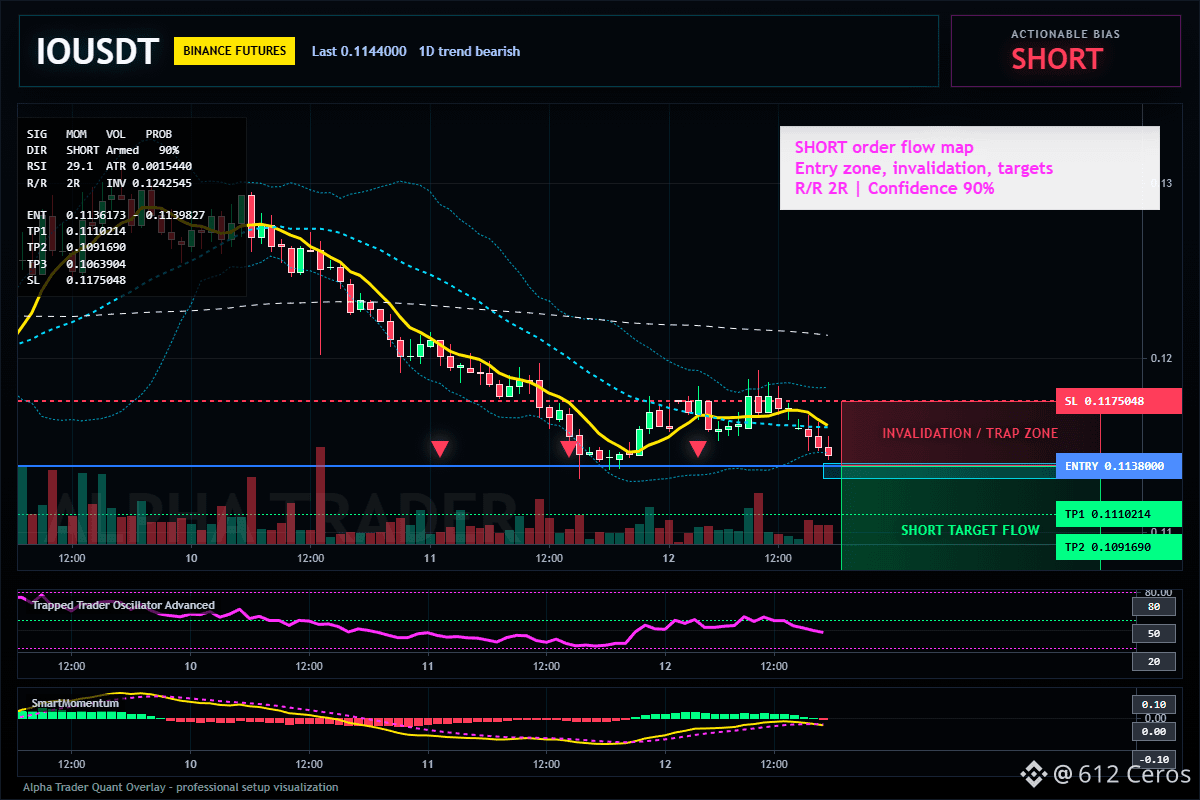
Task: Click the SHORT order flow map note
Action: pyautogui.click(x=969, y=168)
